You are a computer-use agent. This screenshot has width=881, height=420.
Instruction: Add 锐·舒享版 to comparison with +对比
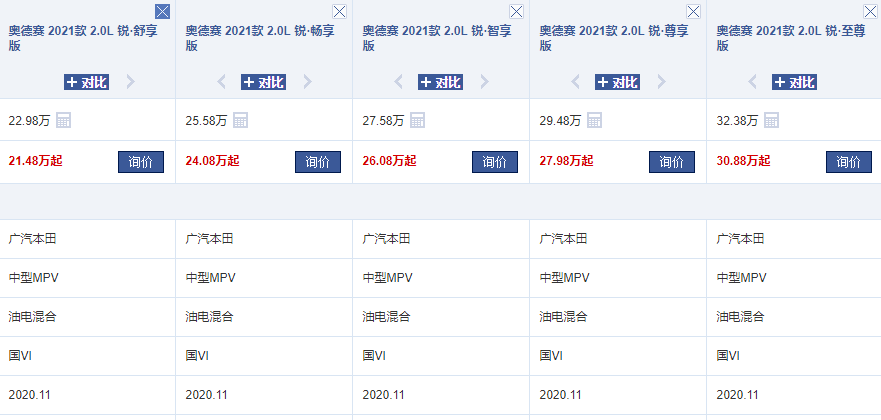87,82
